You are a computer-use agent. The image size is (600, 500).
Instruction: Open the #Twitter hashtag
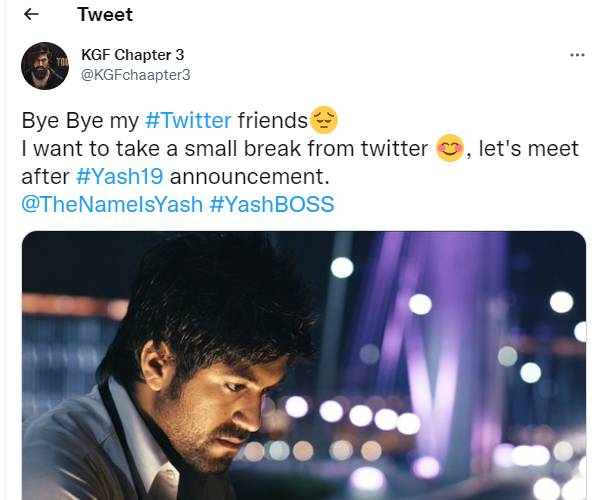(188, 121)
